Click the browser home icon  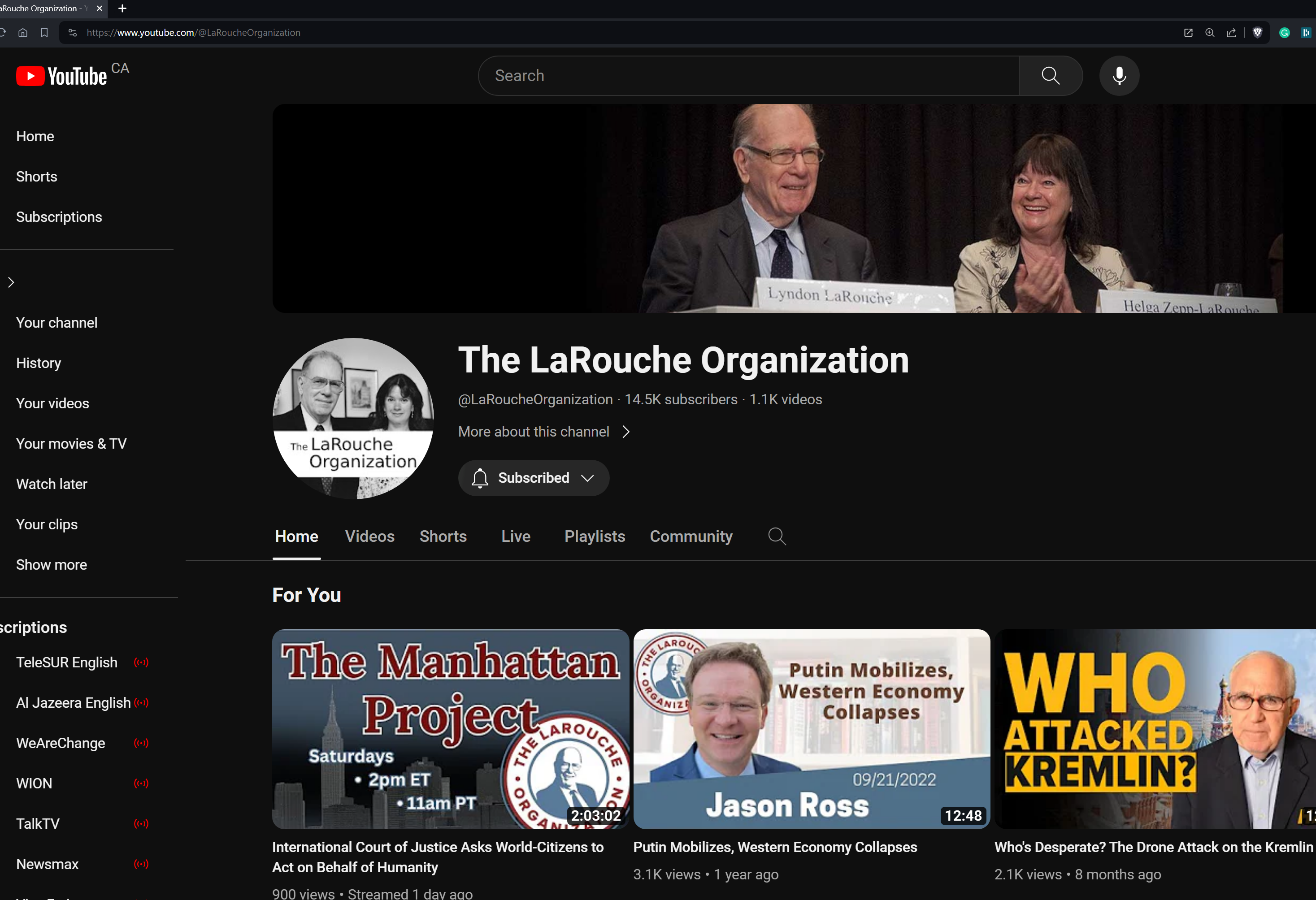click(x=23, y=33)
